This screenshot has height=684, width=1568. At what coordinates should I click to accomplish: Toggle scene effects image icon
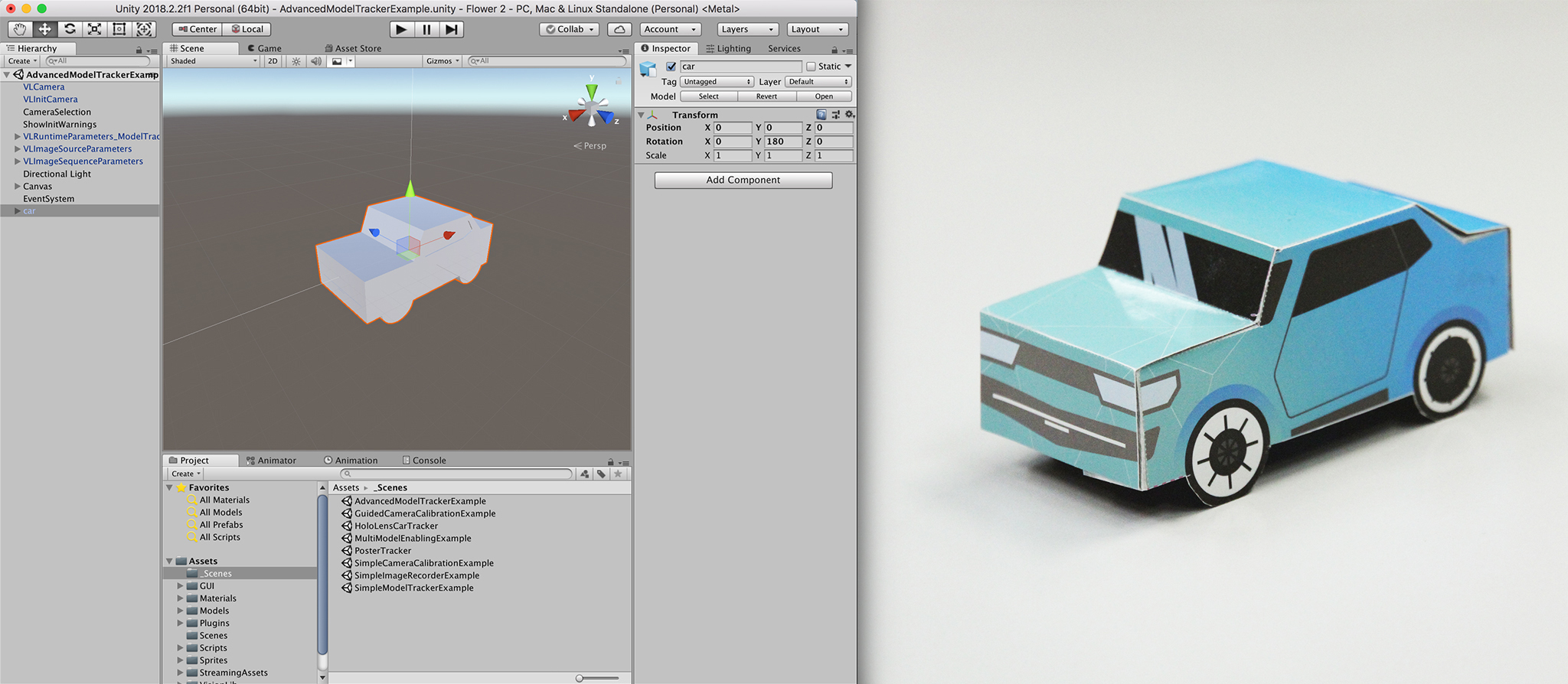pyautogui.click(x=337, y=61)
